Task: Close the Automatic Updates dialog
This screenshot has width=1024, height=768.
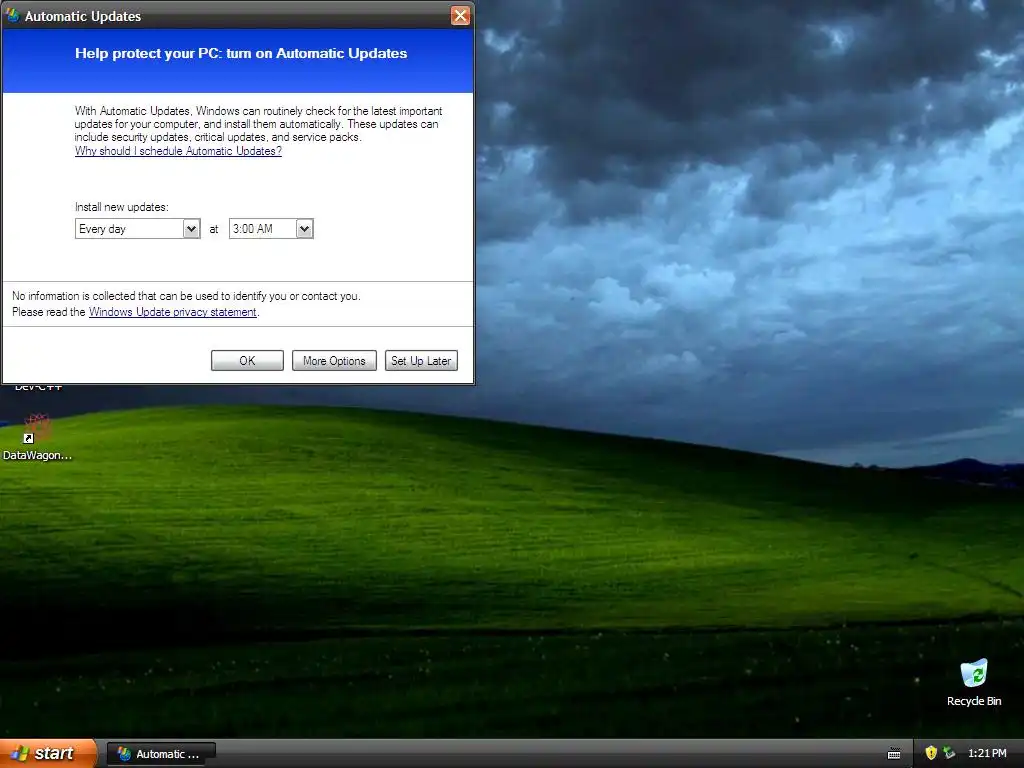Action: tap(460, 16)
